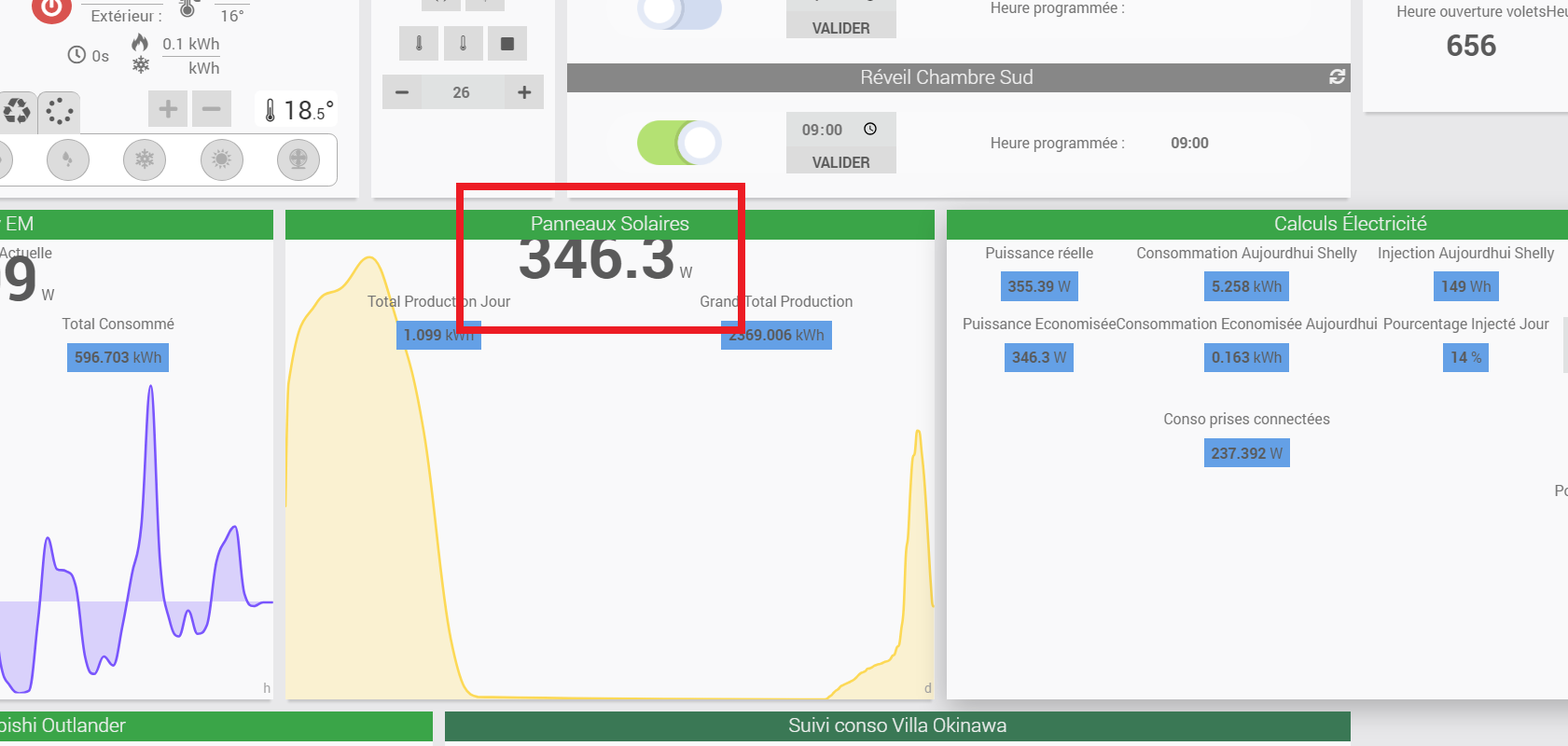1568x746 pixels.
Task: Refresh the Réveil Chambre Sud widget
Action: 1337,76
